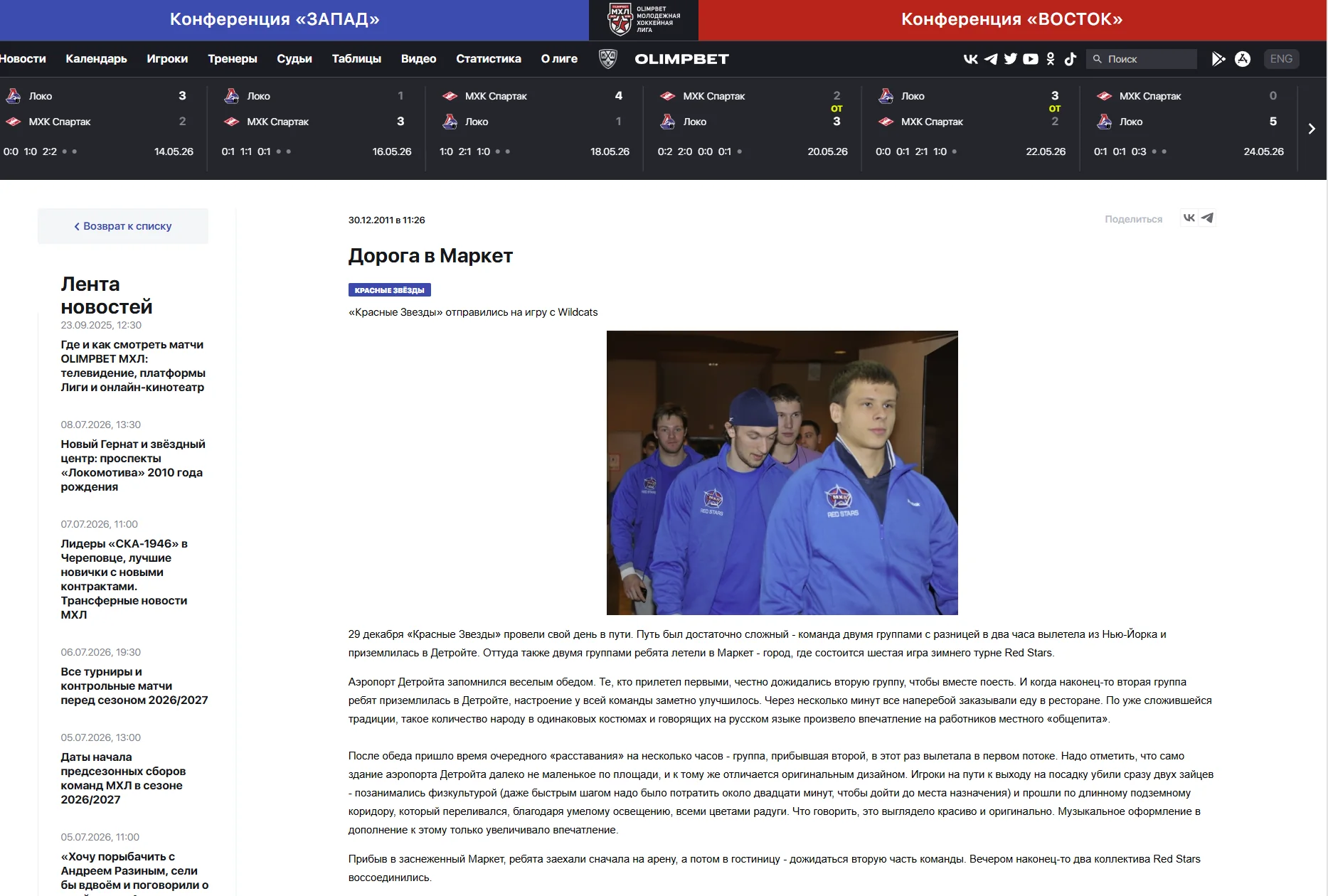
Task: Click Возврат к списку back button
Action: pyautogui.click(x=123, y=226)
